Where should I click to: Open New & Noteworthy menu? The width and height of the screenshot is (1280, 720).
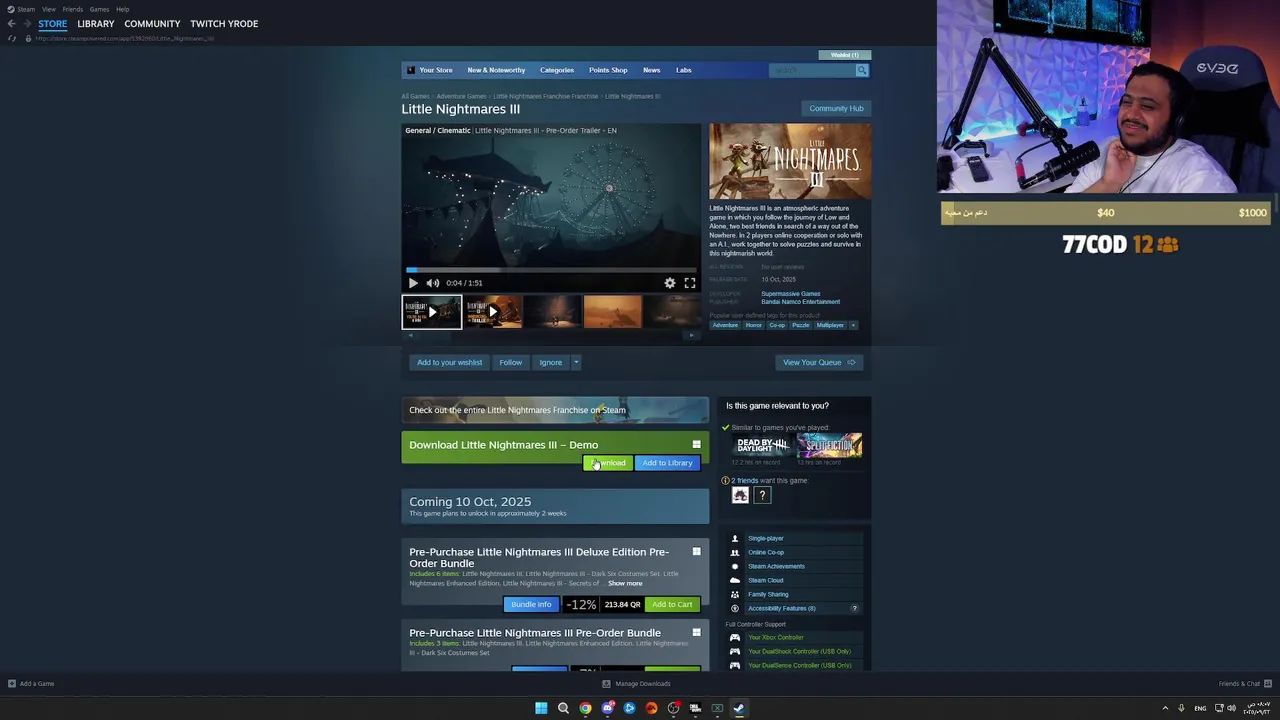click(496, 70)
